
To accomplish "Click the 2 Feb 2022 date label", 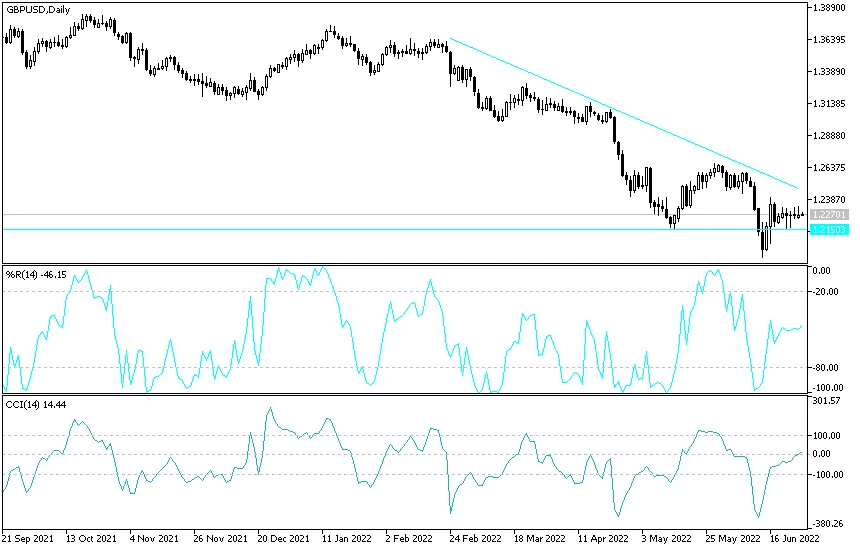I will coord(409,538).
